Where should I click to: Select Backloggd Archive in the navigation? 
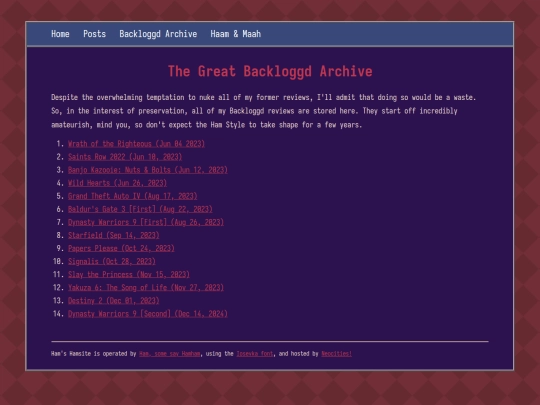(158, 34)
